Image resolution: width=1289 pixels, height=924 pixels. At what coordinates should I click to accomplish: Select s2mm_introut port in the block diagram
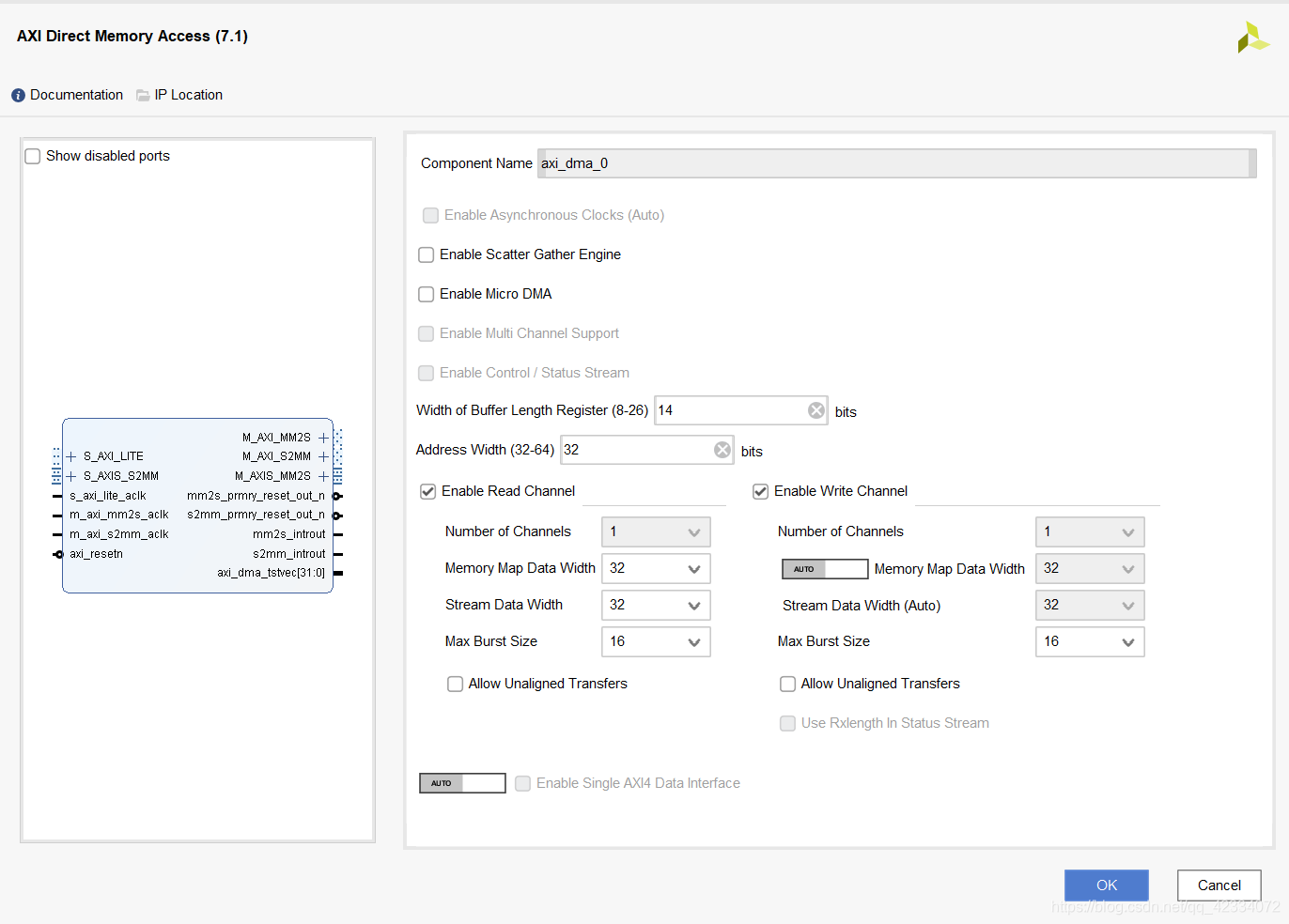coord(289,554)
